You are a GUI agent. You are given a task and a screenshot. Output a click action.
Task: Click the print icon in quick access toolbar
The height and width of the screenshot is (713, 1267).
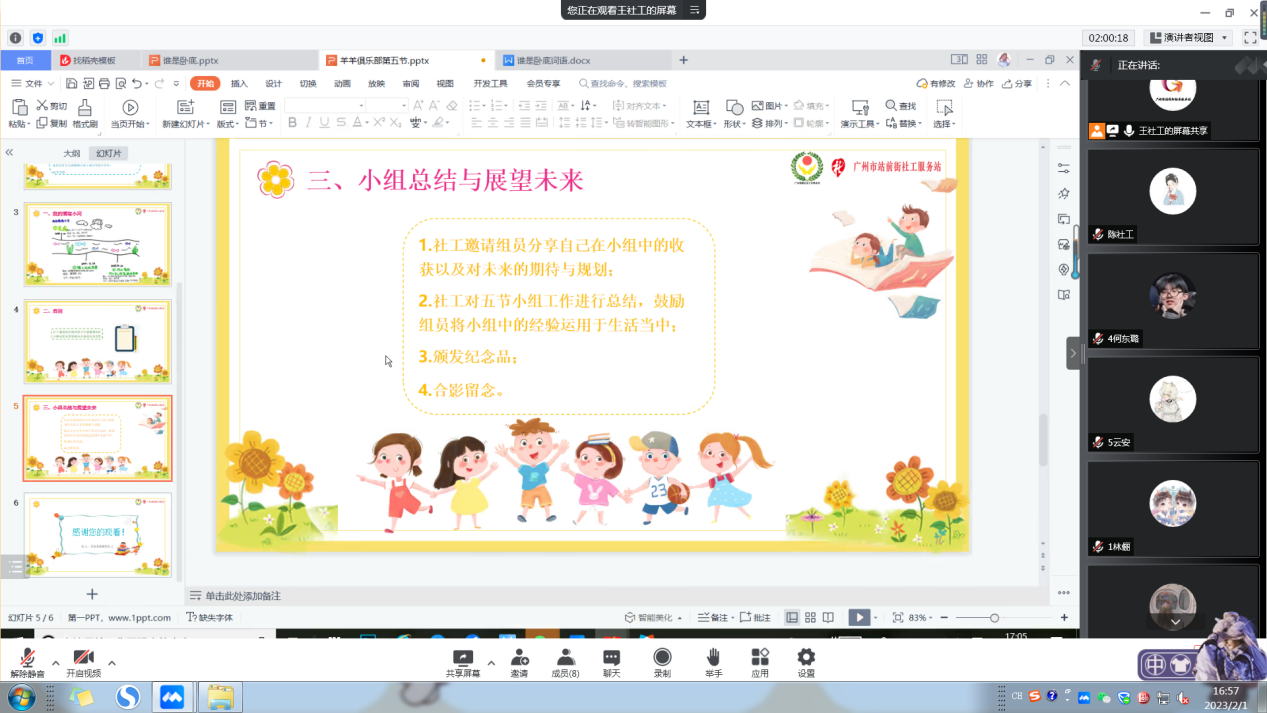[104, 84]
